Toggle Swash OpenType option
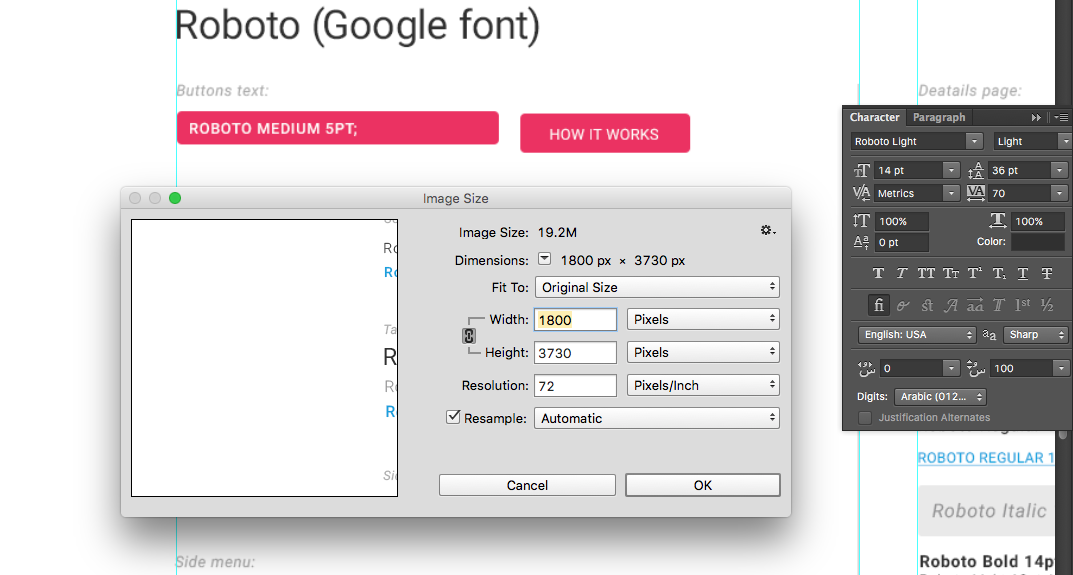 coord(951,305)
